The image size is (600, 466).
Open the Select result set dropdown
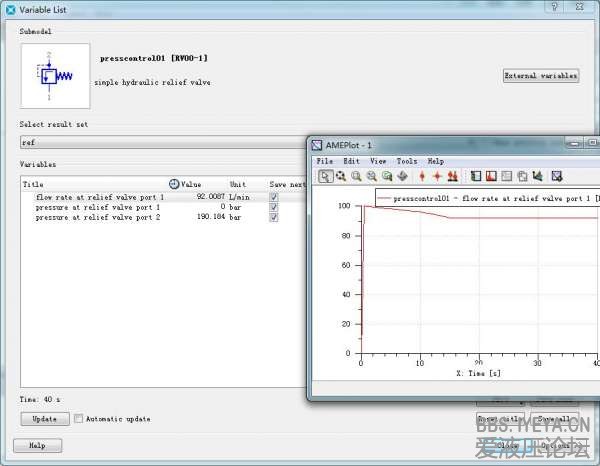click(x=160, y=142)
